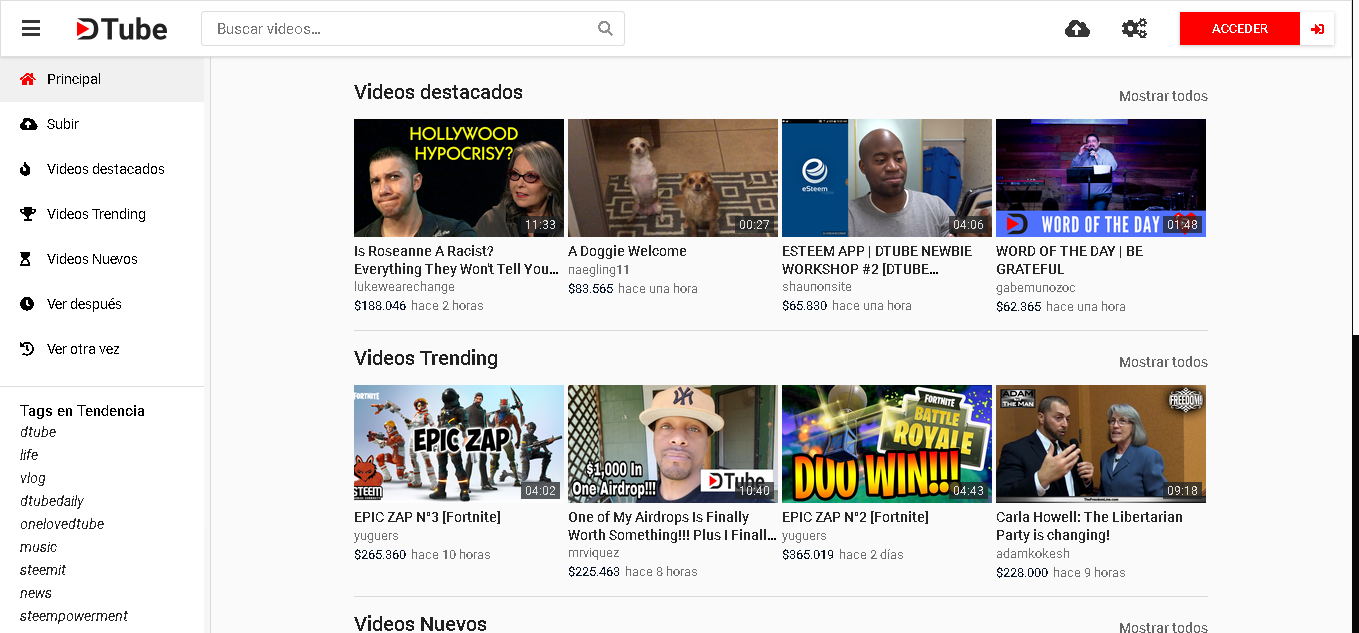The height and width of the screenshot is (633, 1359).
Task: Click the dtube trending tag
Action: pyautogui.click(x=38, y=432)
